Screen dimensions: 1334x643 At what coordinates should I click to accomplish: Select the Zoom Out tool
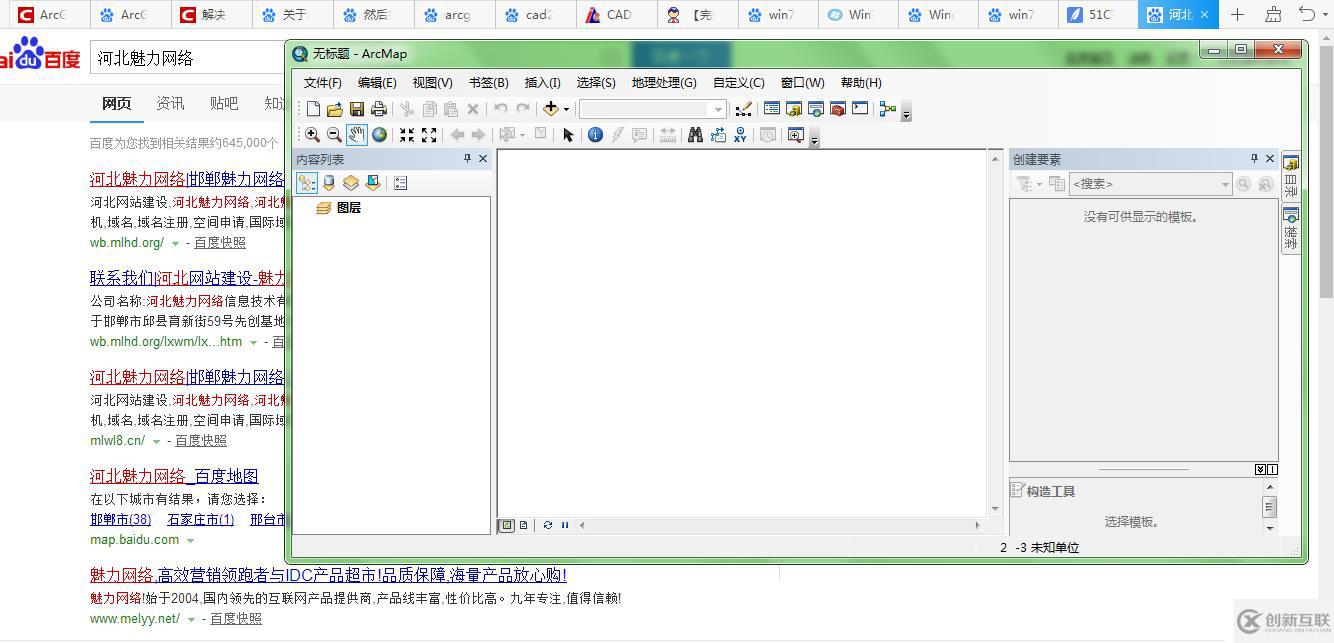(x=335, y=135)
